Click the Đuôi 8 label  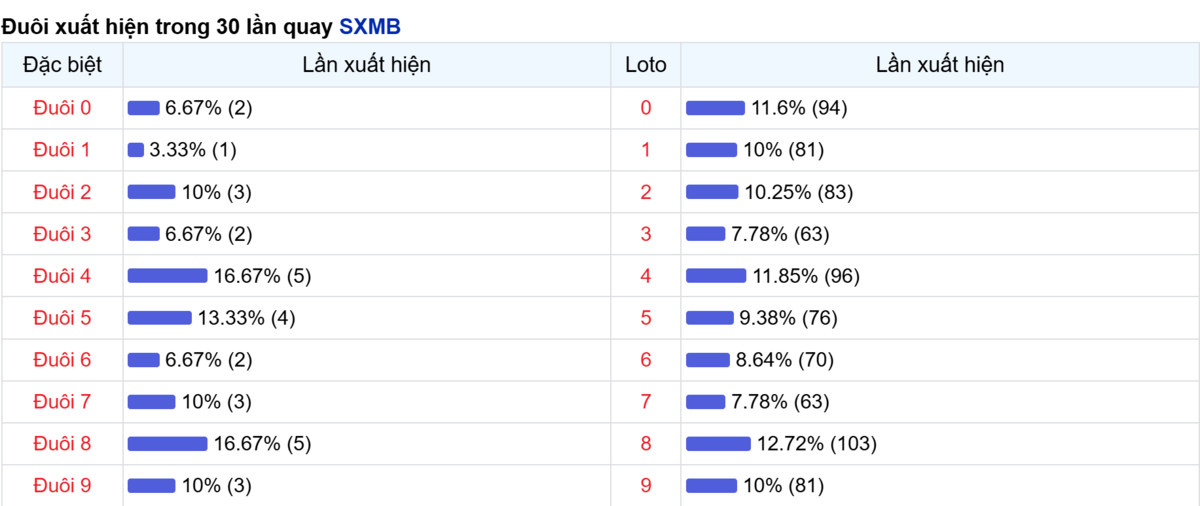point(62,444)
